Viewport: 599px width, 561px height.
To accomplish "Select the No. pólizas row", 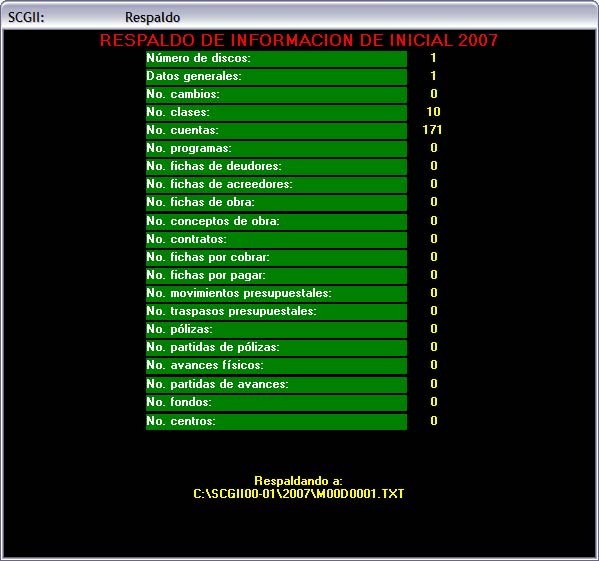I will (276, 329).
